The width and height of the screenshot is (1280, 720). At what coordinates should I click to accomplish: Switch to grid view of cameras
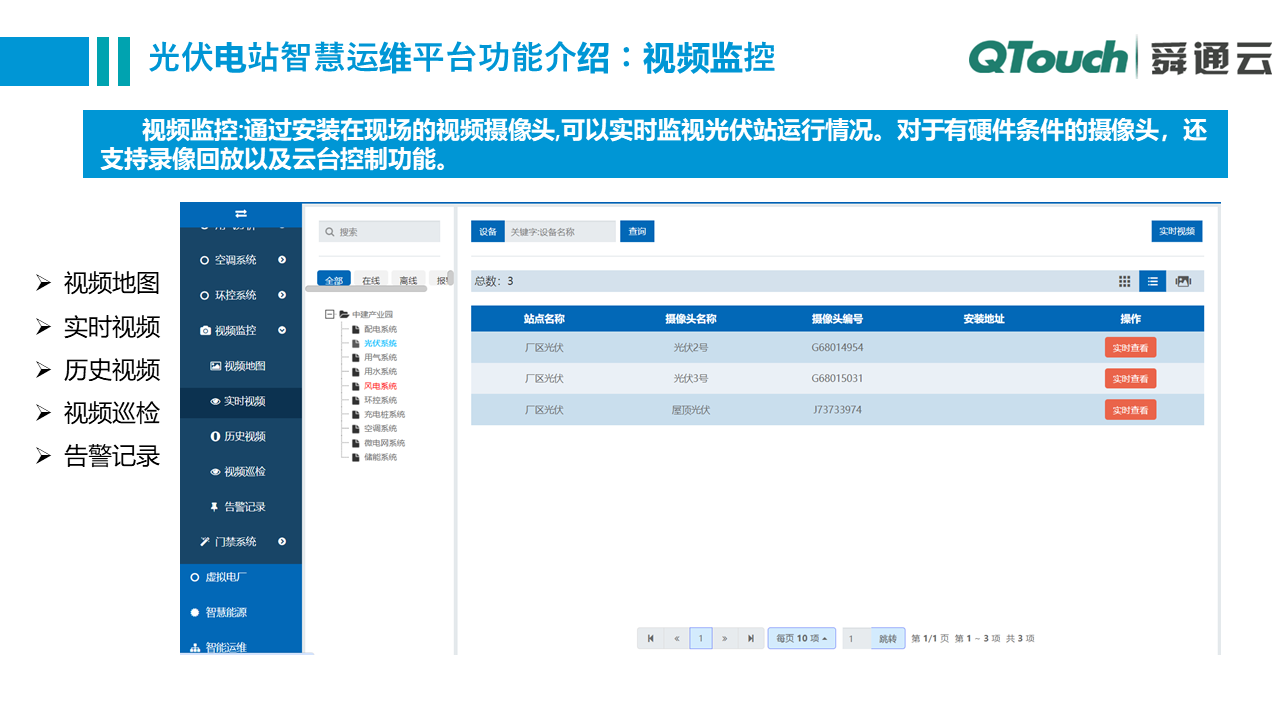pos(1124,281)
